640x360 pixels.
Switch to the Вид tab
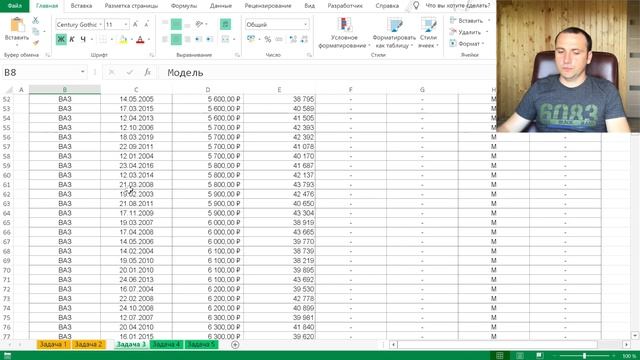[x=309, y=6]
